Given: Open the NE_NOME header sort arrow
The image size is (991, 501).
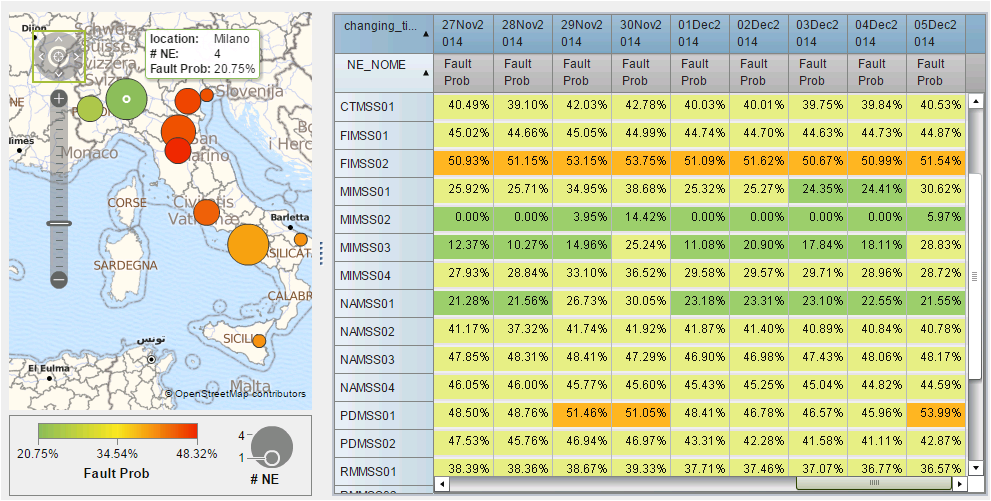Looking at the screenshot, I should point(427,71).
